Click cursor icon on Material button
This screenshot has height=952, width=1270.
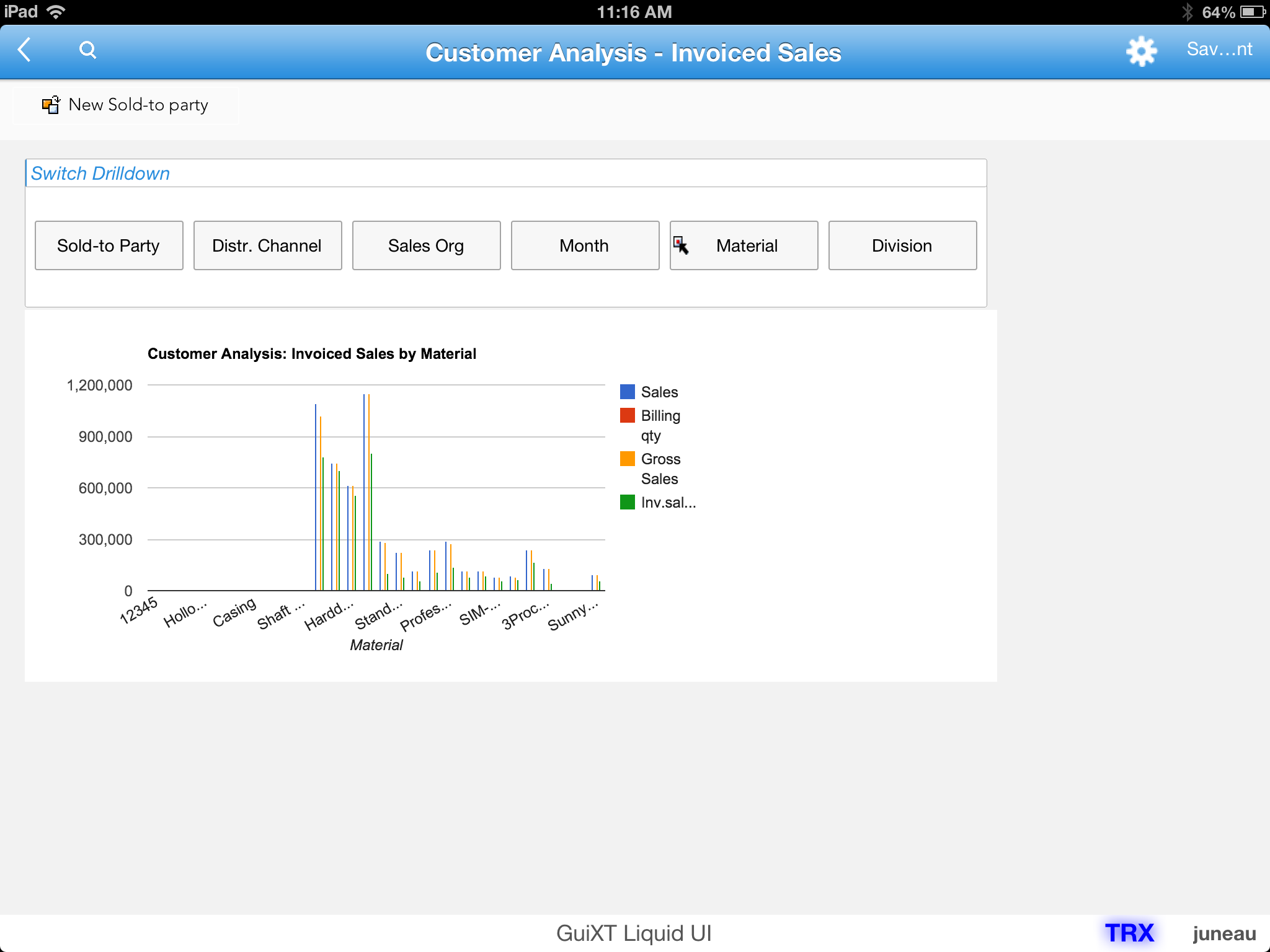[x=681, y=245]
